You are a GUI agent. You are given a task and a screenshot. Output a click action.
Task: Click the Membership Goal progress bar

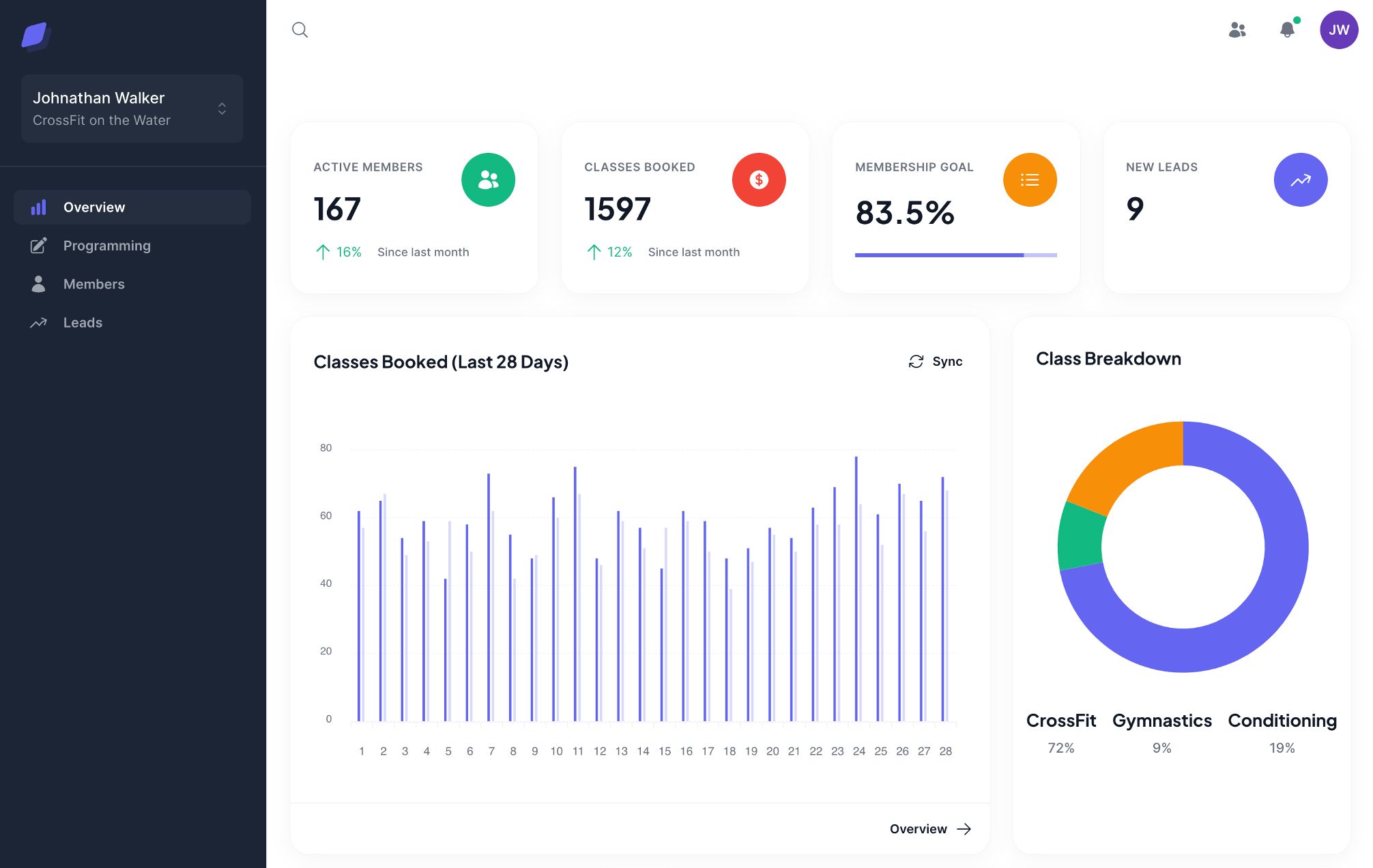pos(956,255)
